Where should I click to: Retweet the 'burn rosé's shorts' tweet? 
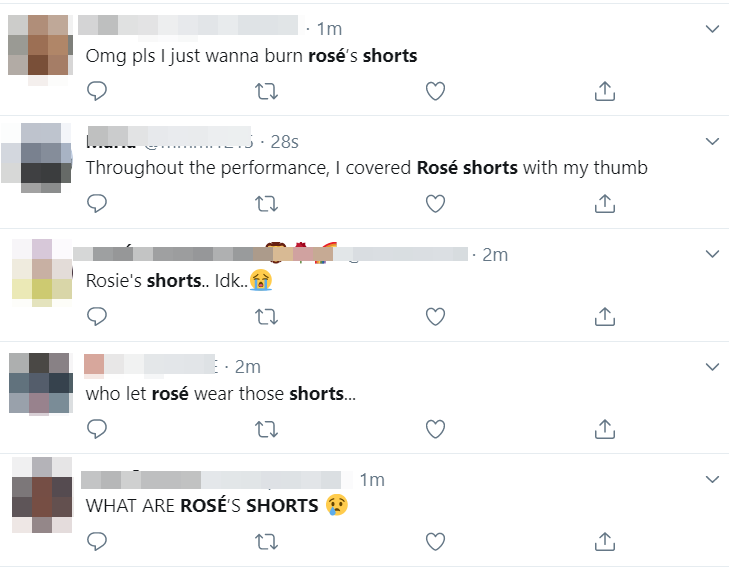pyautogui.click(x=266, y=92)
